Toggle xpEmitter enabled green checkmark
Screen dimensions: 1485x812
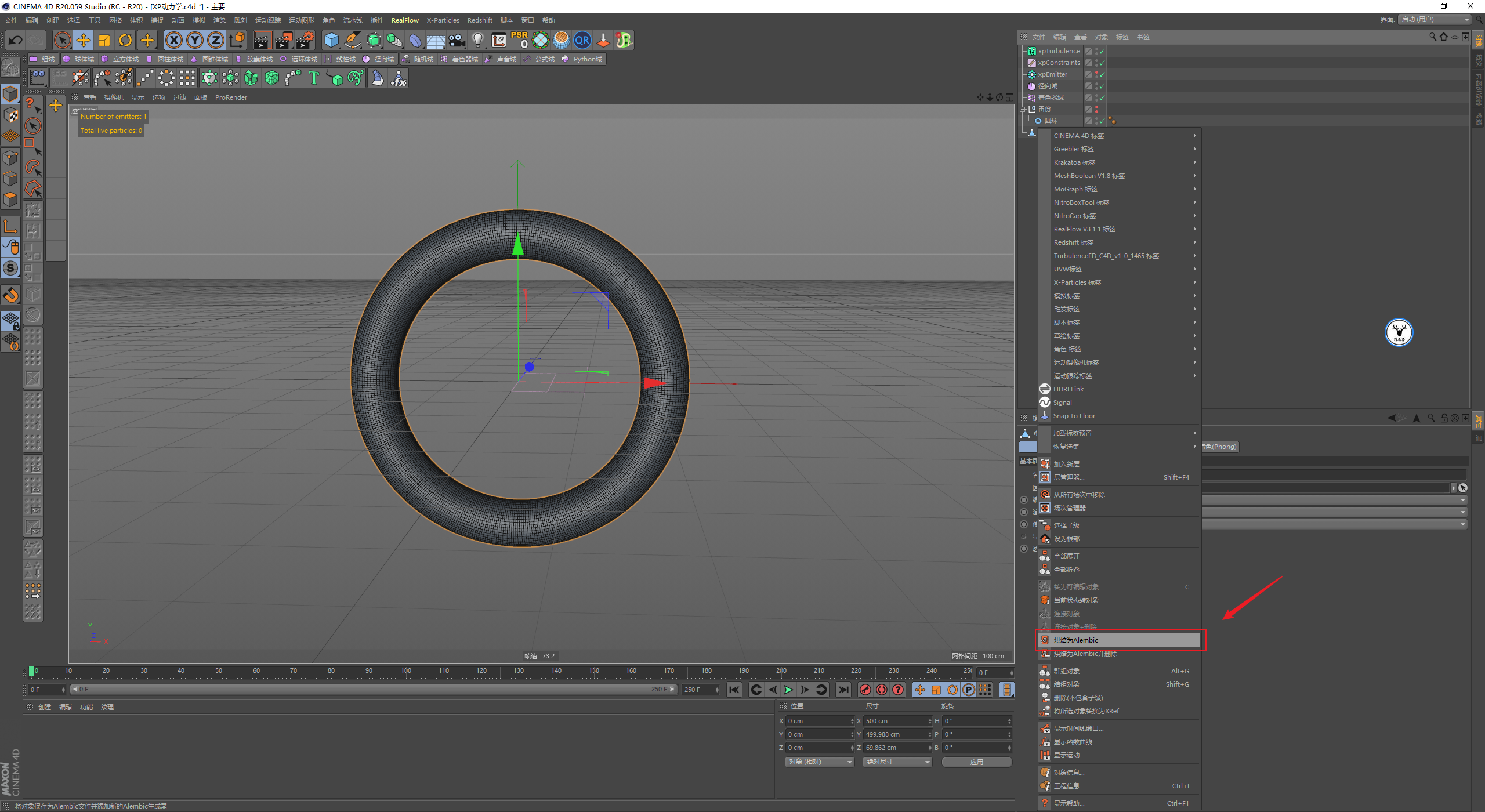1102,74
